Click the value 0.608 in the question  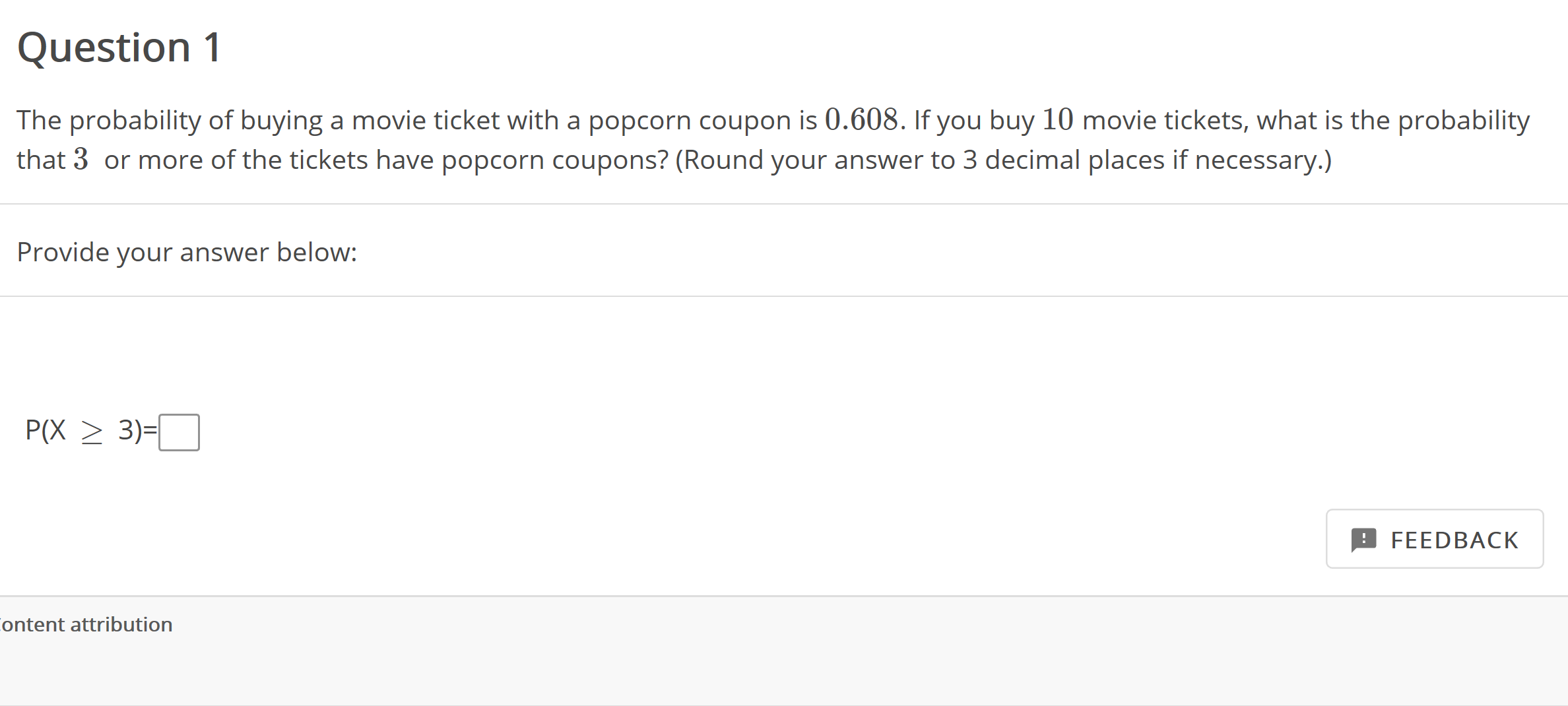pos(861,120)
